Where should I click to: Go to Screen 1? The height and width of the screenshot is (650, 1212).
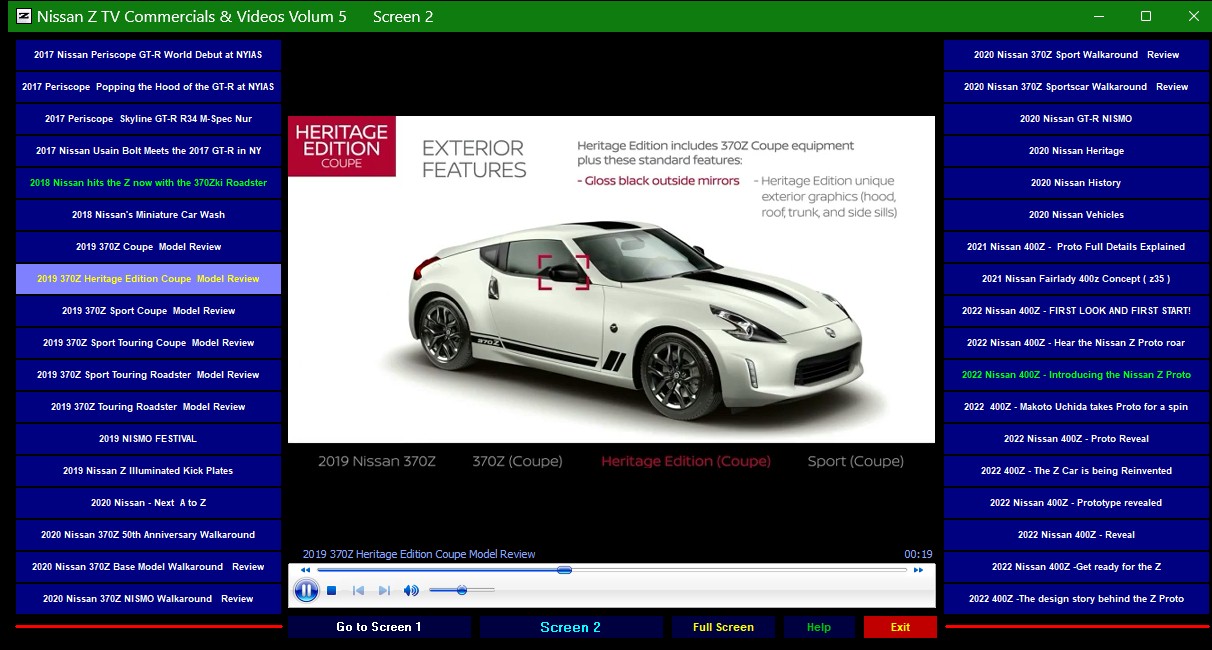coord(379,627)
